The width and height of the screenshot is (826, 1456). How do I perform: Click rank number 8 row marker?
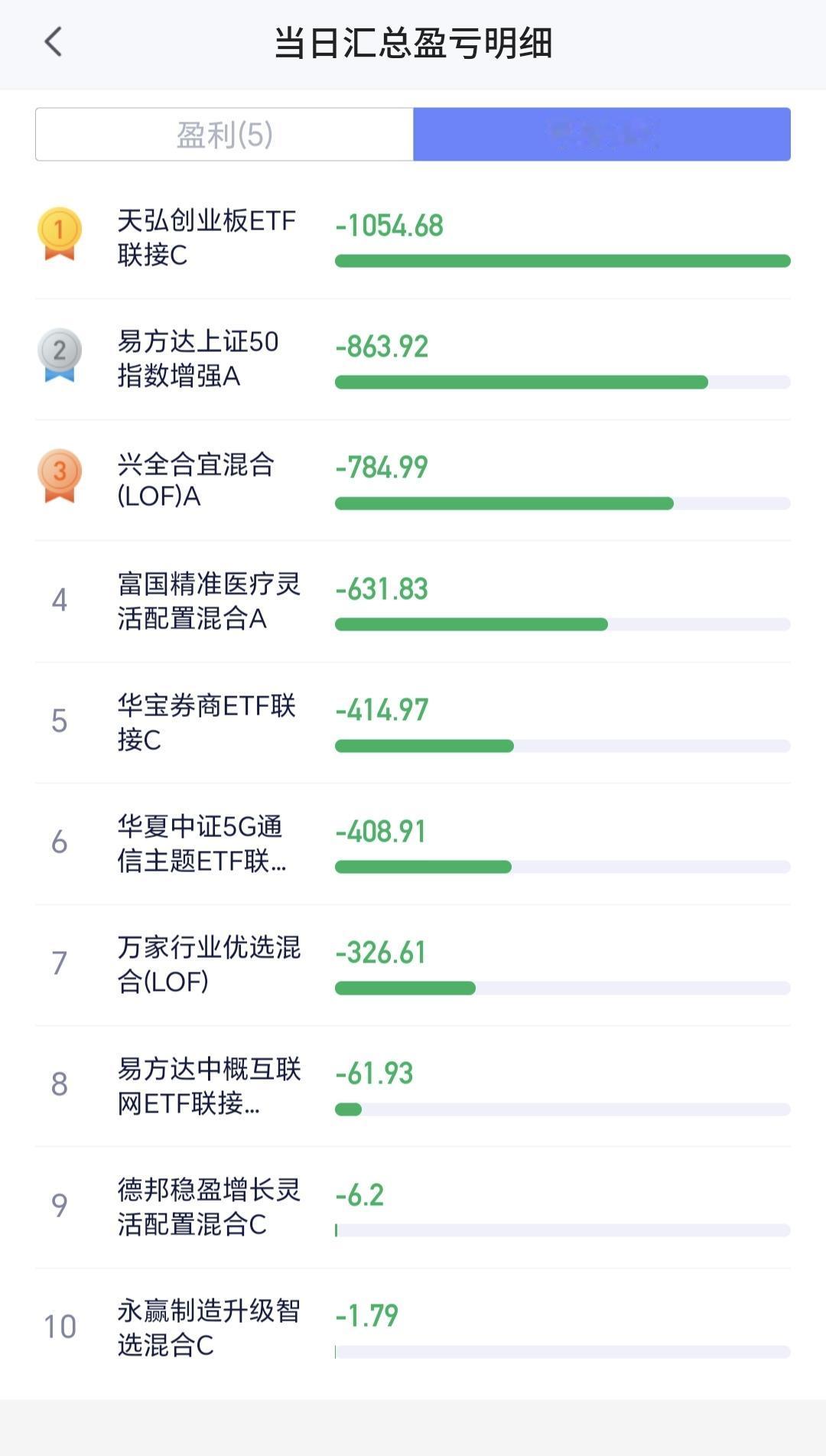tap(60, 1084)
